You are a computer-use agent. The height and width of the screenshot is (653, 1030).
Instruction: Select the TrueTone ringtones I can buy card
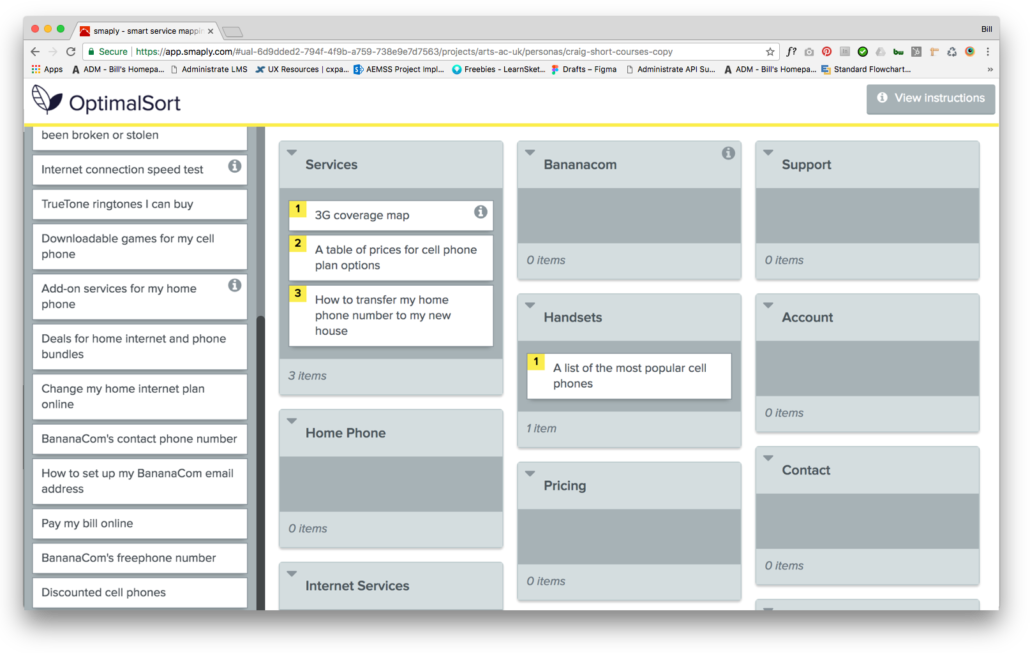[x=140, y=204]
